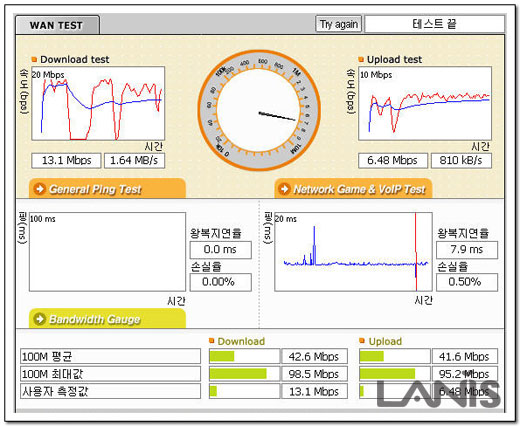The image size is (520, 426).
Task: Click the bullet beside Bandwidth Gauge Download label
Action: (x=211, y=340)
